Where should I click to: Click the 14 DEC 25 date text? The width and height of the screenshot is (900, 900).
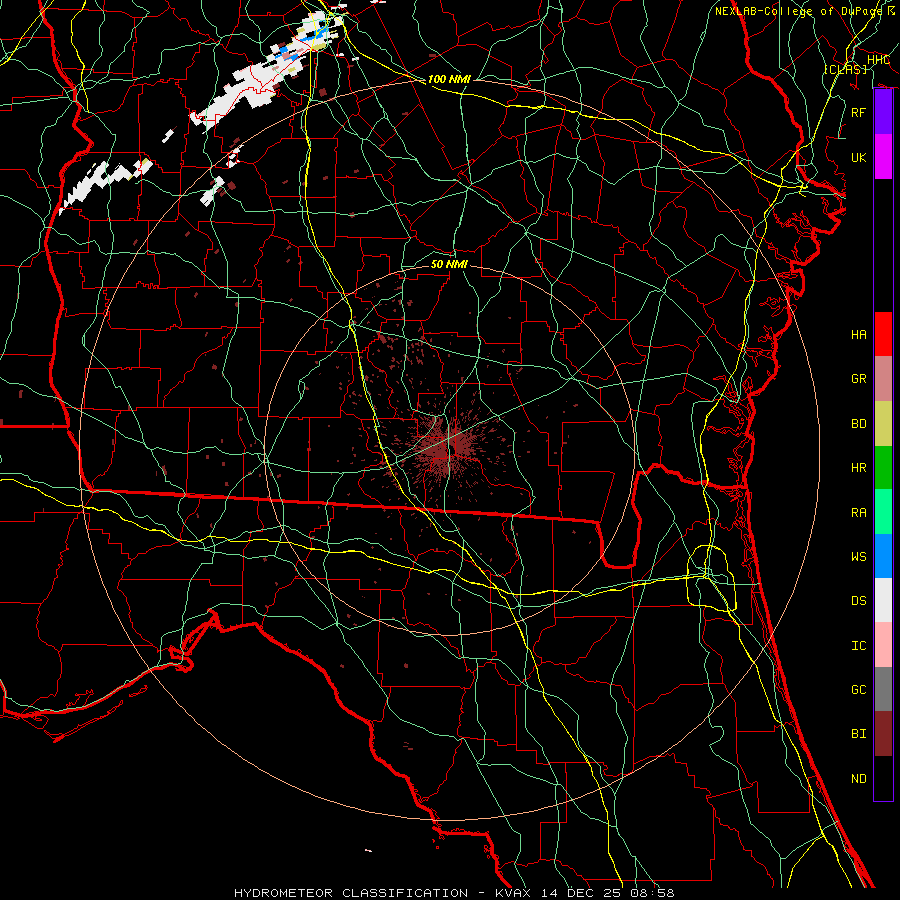(x=580, y=893)
